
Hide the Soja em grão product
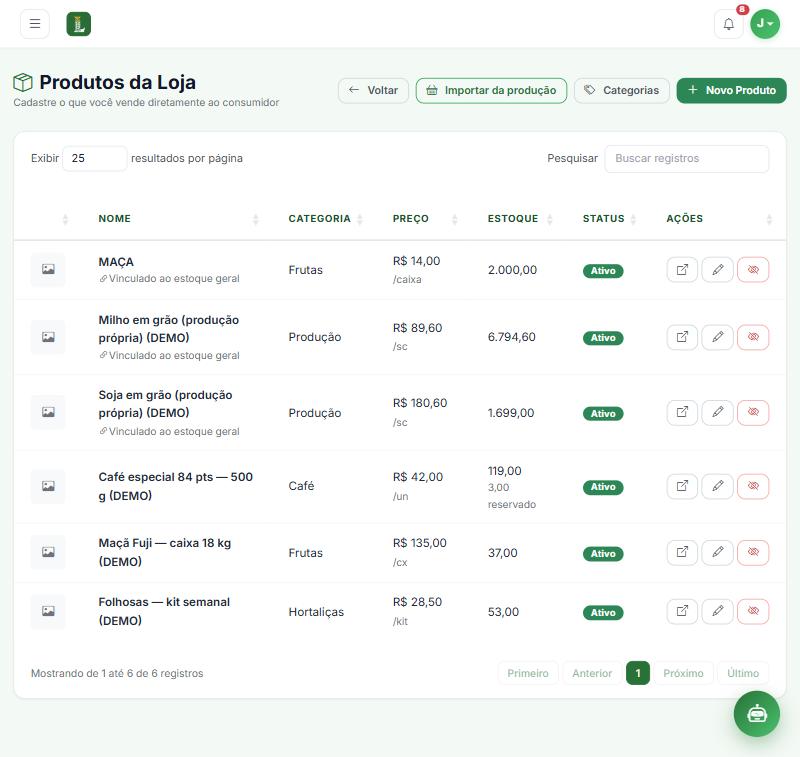coord(753,412)
